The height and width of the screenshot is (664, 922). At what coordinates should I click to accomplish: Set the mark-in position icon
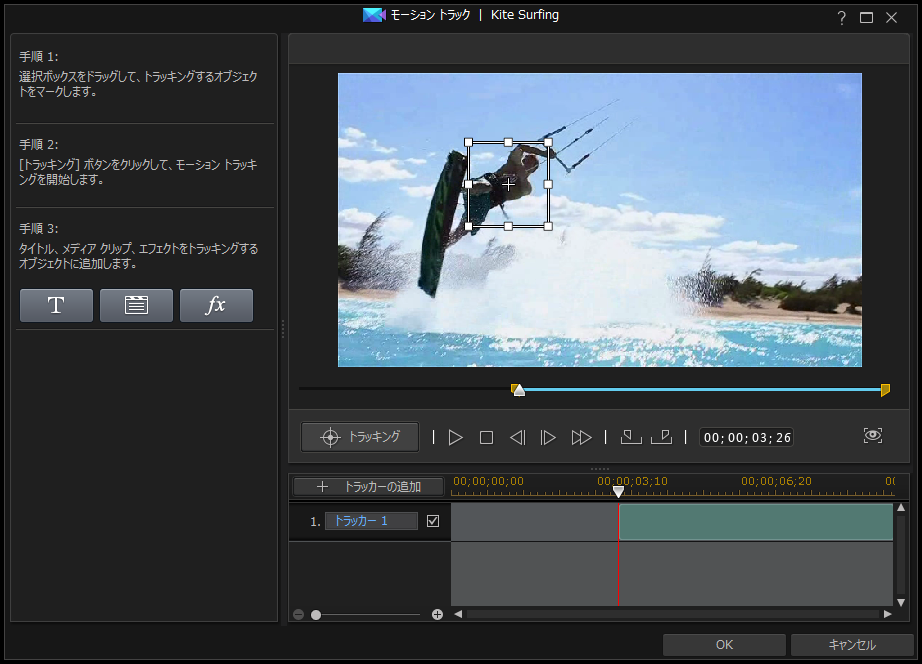[x=630, y=437]
